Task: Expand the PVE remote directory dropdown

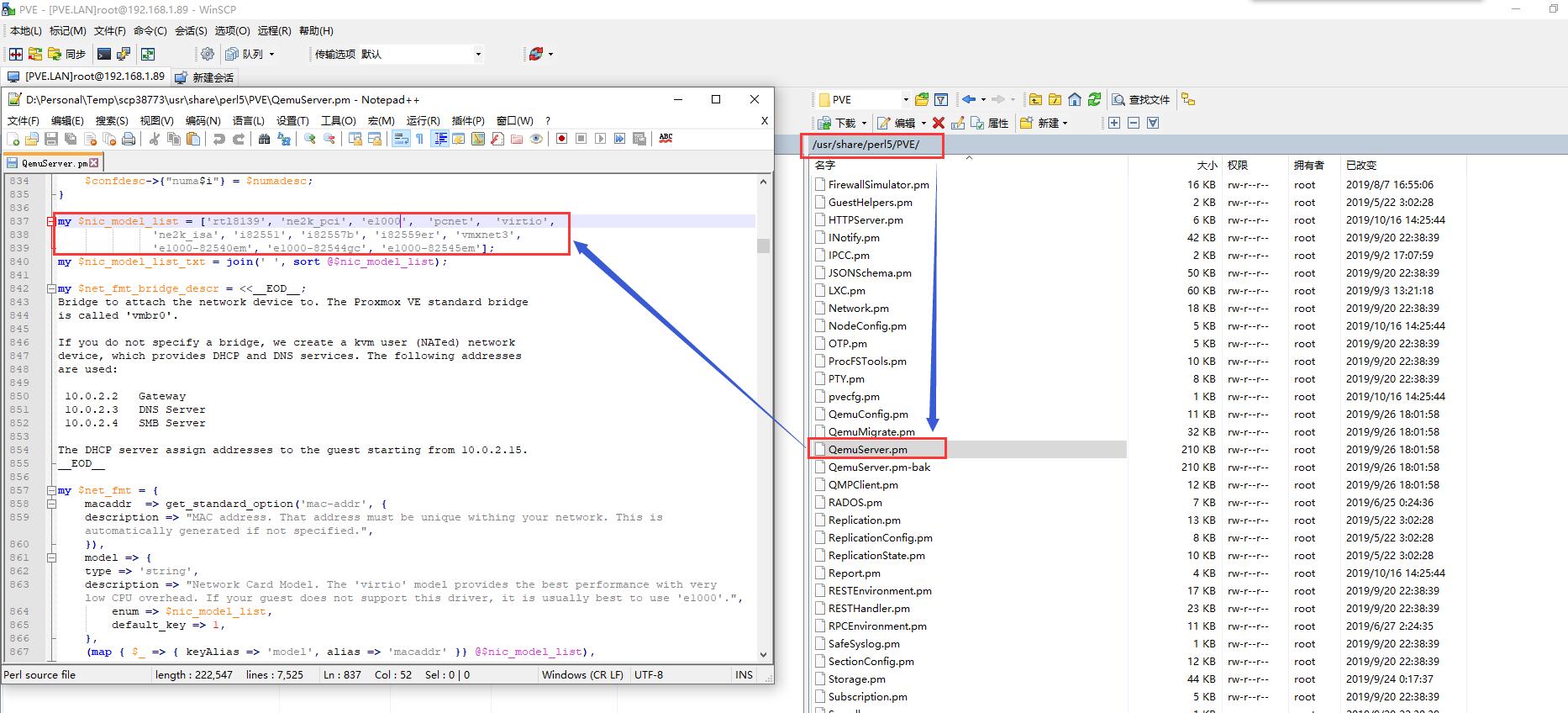Action: coord(905,99)
